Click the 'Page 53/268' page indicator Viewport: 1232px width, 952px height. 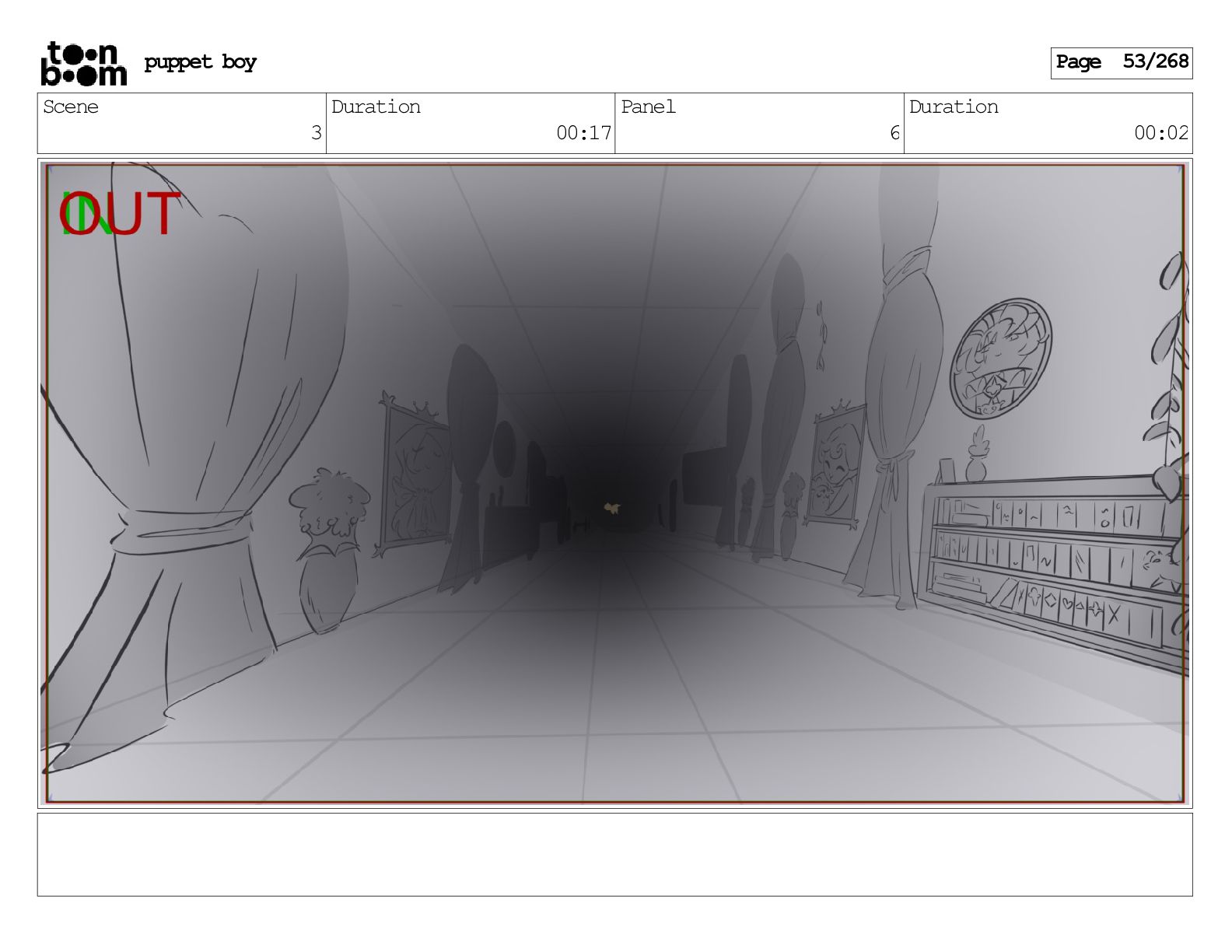click(1121, 63)
